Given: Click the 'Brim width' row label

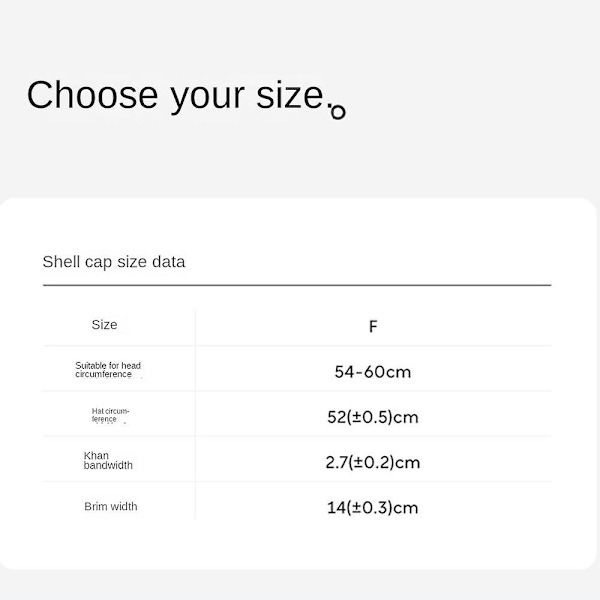Looking at the screenshot, I should click(111, 506).
